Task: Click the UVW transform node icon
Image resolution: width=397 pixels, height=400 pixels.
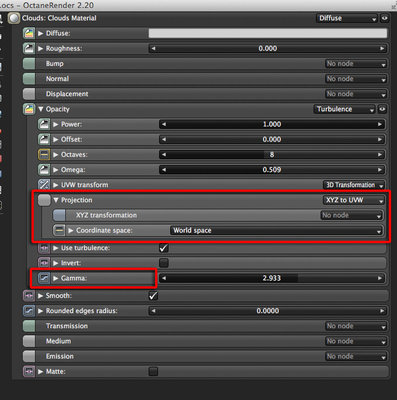Action: coord(44,185)
